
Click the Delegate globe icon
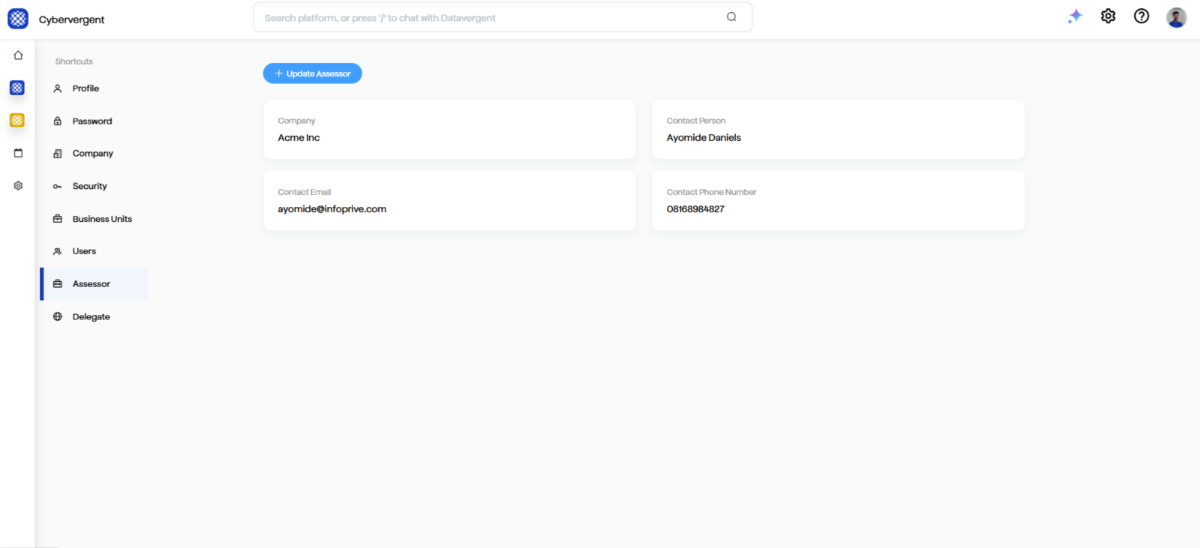click(58, 317)
